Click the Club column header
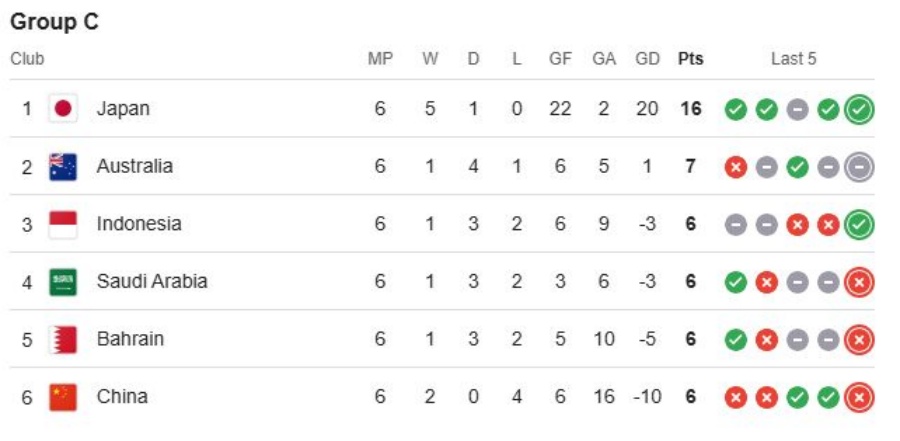 click(x=27, y=59)
